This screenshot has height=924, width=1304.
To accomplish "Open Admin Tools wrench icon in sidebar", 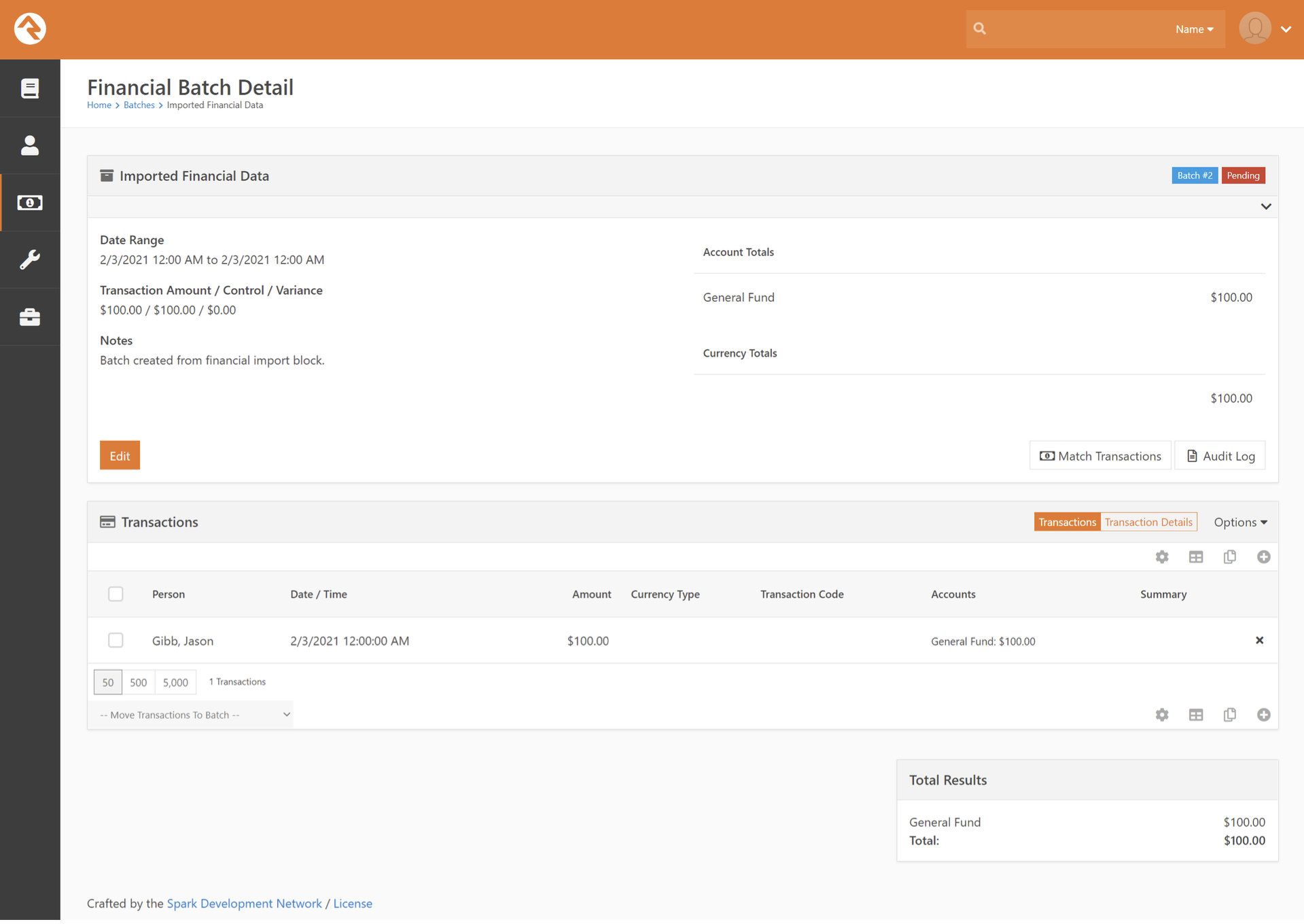I will coord(30,260).
